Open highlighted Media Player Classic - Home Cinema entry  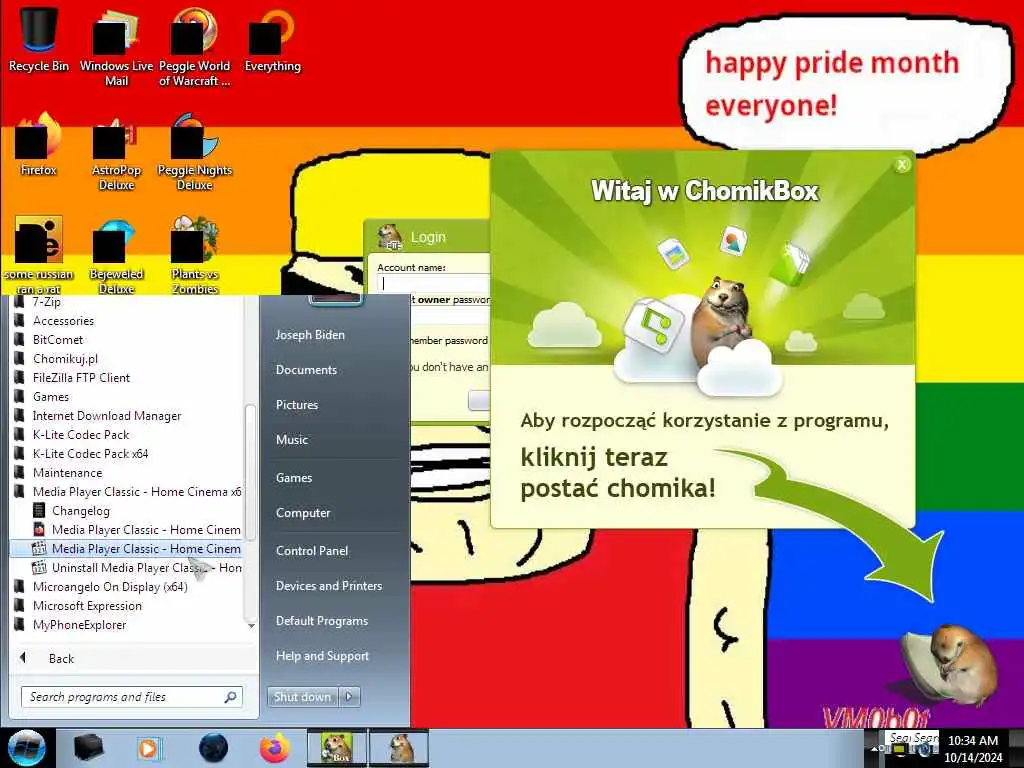click(127, 549)
